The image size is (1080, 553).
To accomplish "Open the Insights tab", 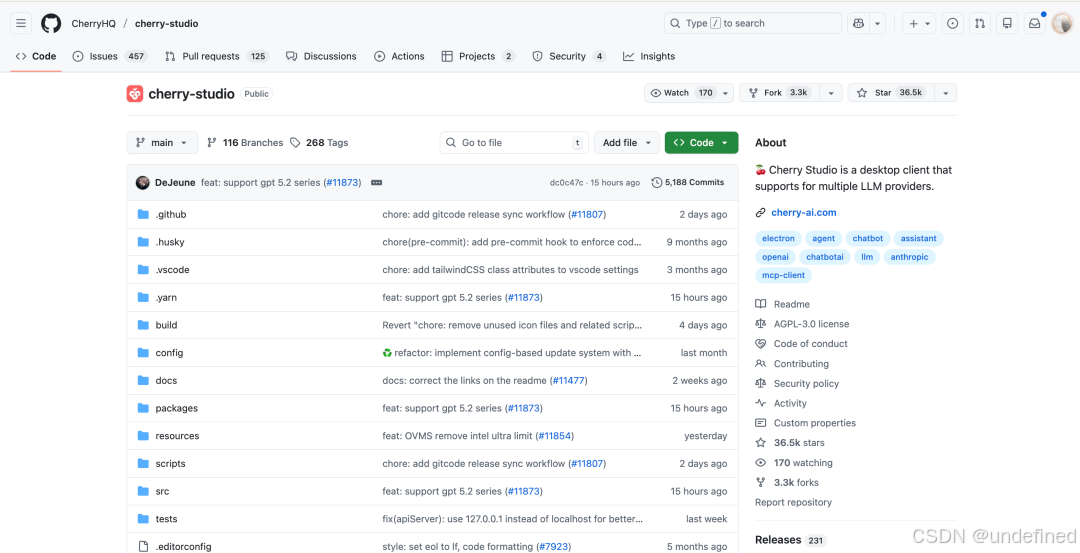I will pos(649,56).
